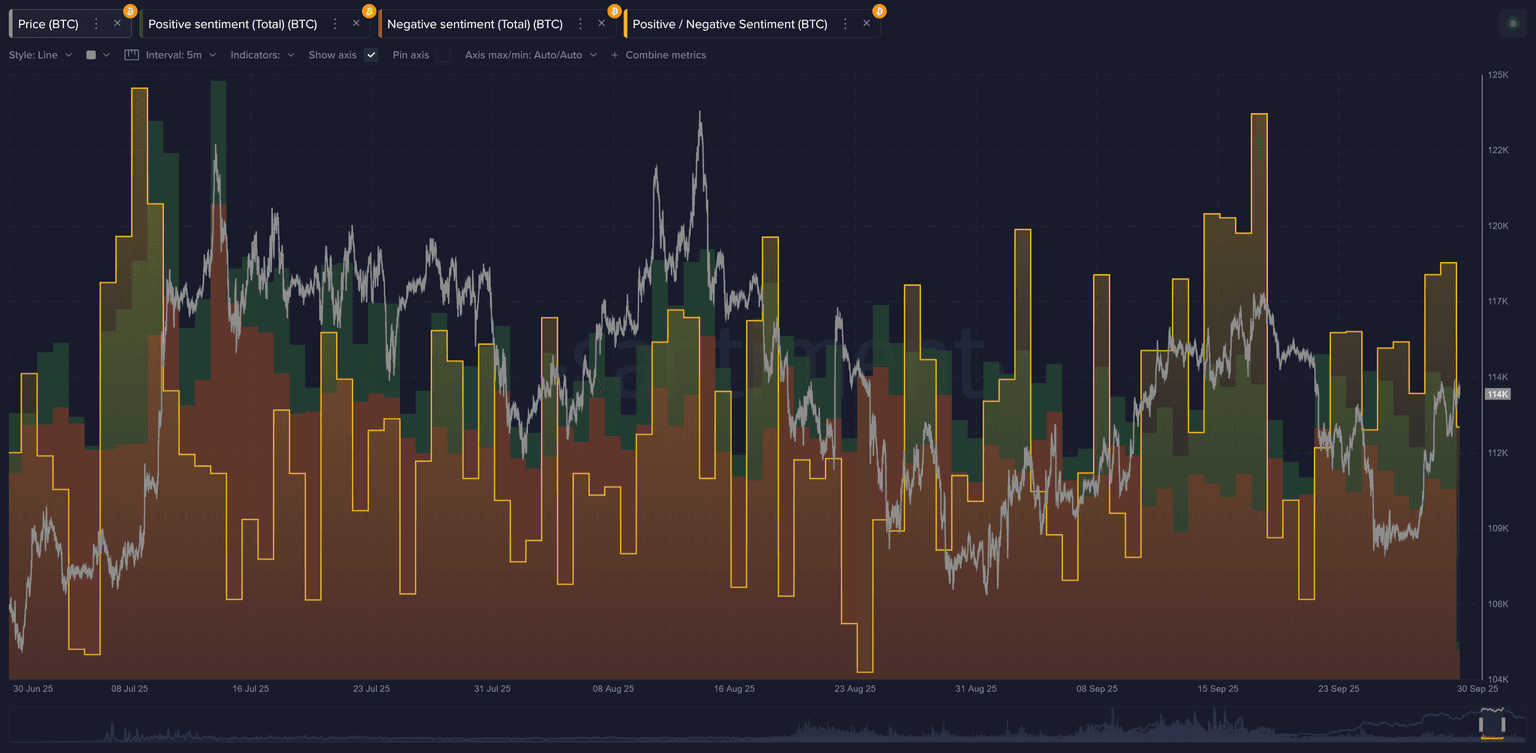Click the Combine metrics button

pyautogui.click(x=665, y=55)
